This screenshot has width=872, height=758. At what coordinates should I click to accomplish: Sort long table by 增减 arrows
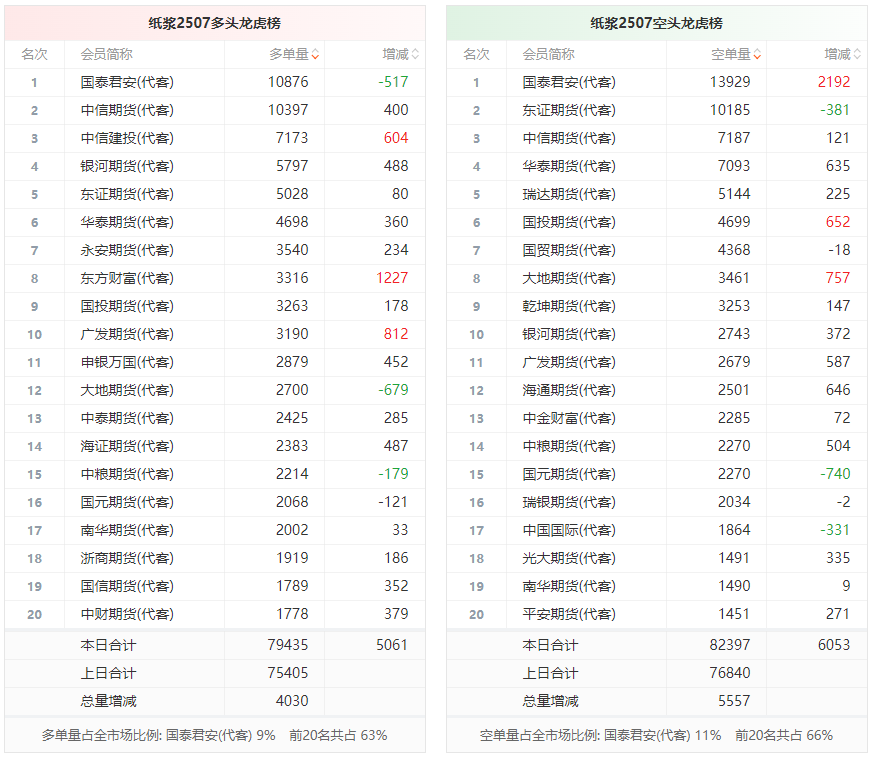[415, 55]
